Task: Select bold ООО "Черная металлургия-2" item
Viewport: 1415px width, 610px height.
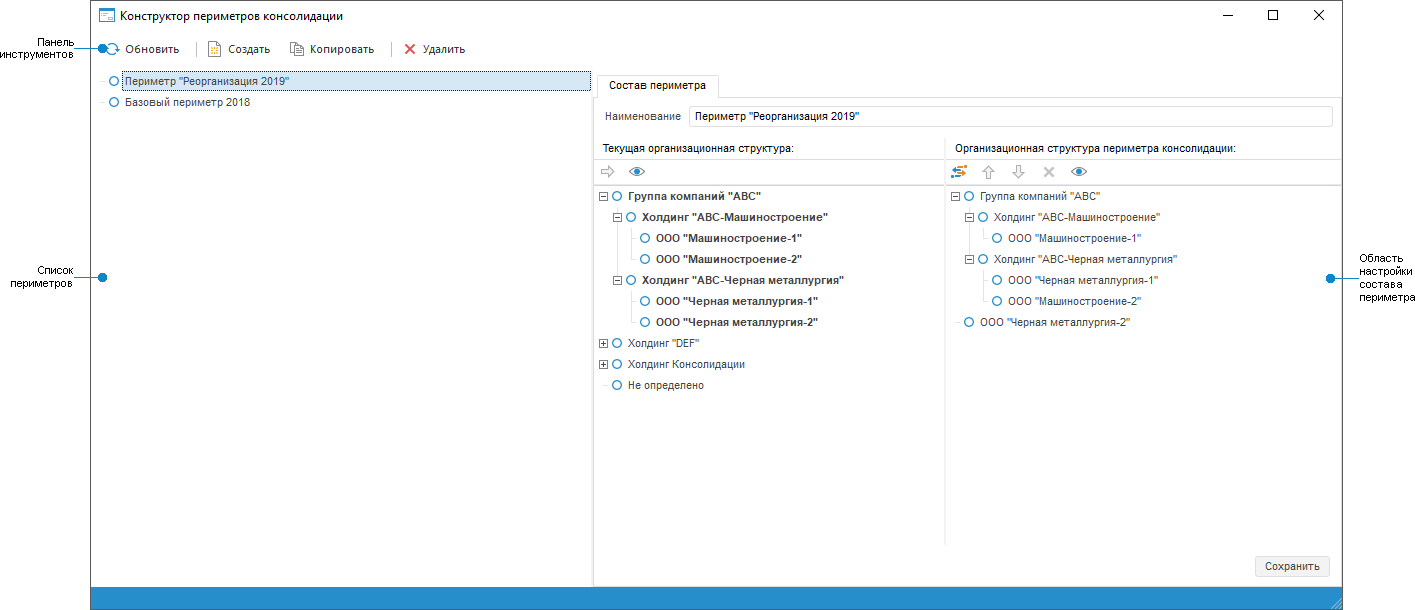Action: (737, 322)
